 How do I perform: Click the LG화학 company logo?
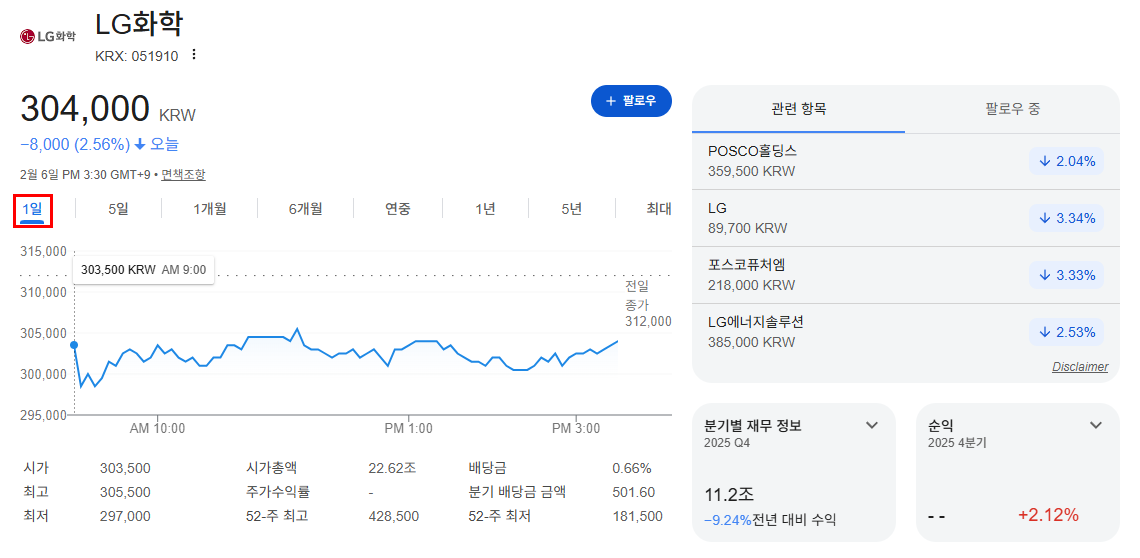point(47,36)
